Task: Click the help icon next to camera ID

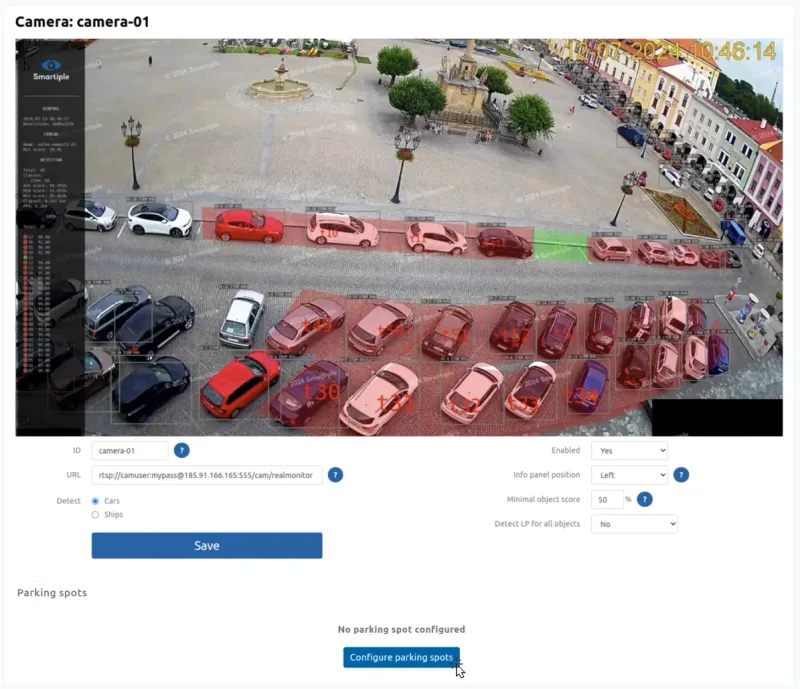Action: coord(182,451)
